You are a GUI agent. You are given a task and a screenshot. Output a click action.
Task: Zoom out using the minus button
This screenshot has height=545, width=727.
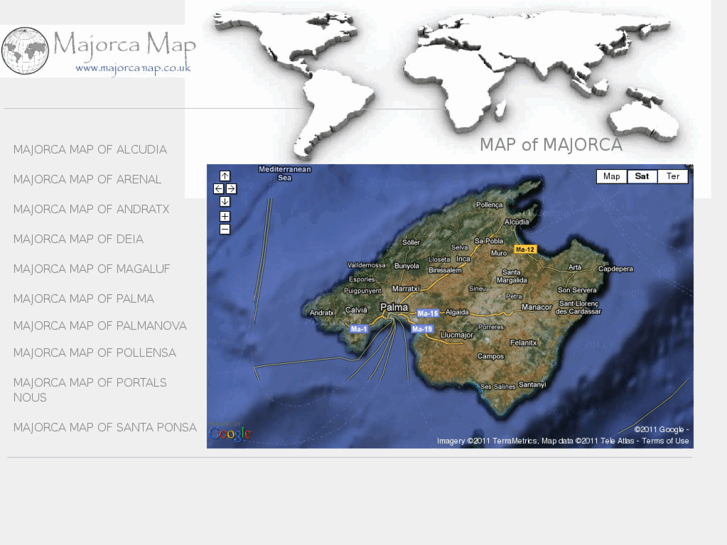coord(225,229)
